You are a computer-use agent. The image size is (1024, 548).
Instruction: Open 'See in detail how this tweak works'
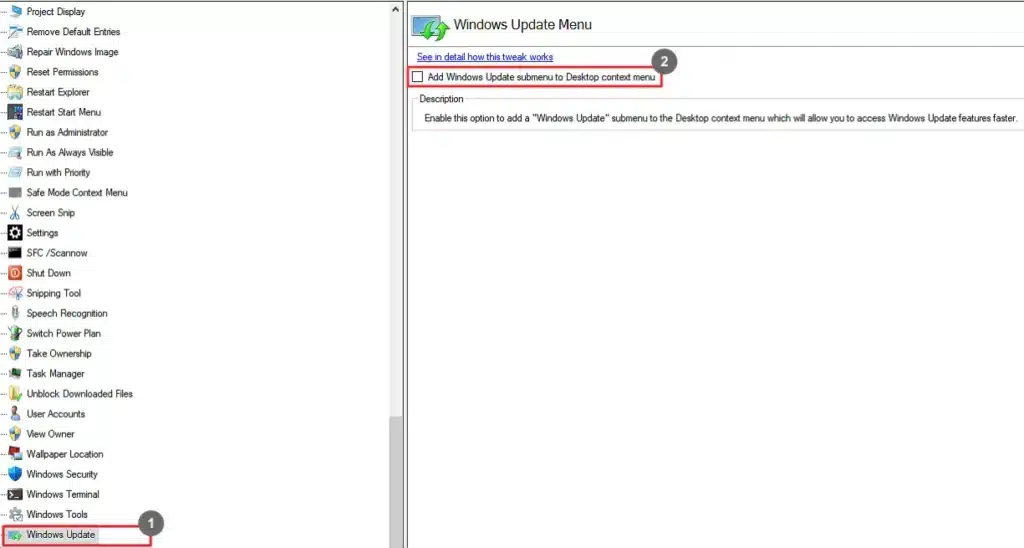tap(485, 57)
